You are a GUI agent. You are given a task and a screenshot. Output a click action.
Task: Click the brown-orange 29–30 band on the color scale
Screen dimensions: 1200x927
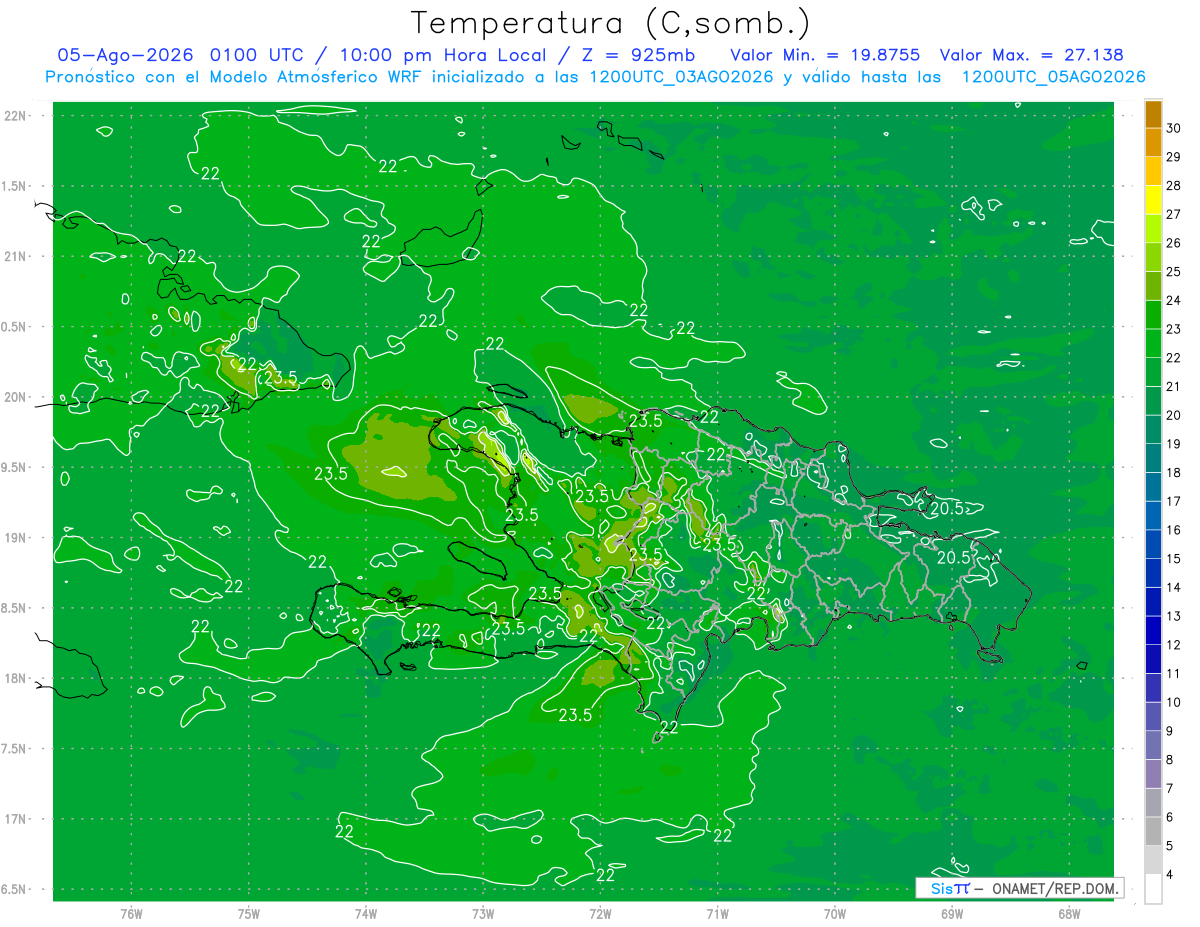1153,142
